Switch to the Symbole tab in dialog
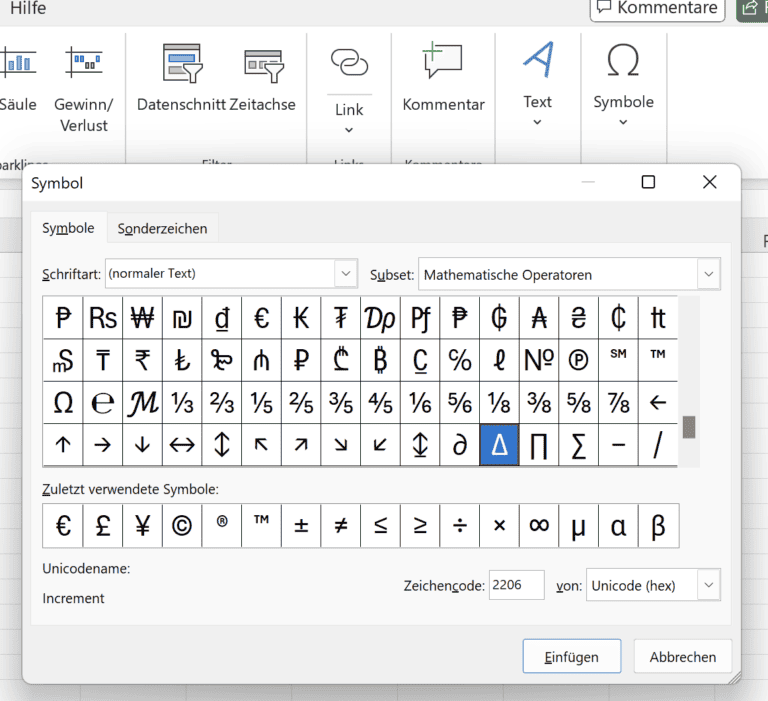The width and height of the screenshot is (768, 701). pos(68,228)
